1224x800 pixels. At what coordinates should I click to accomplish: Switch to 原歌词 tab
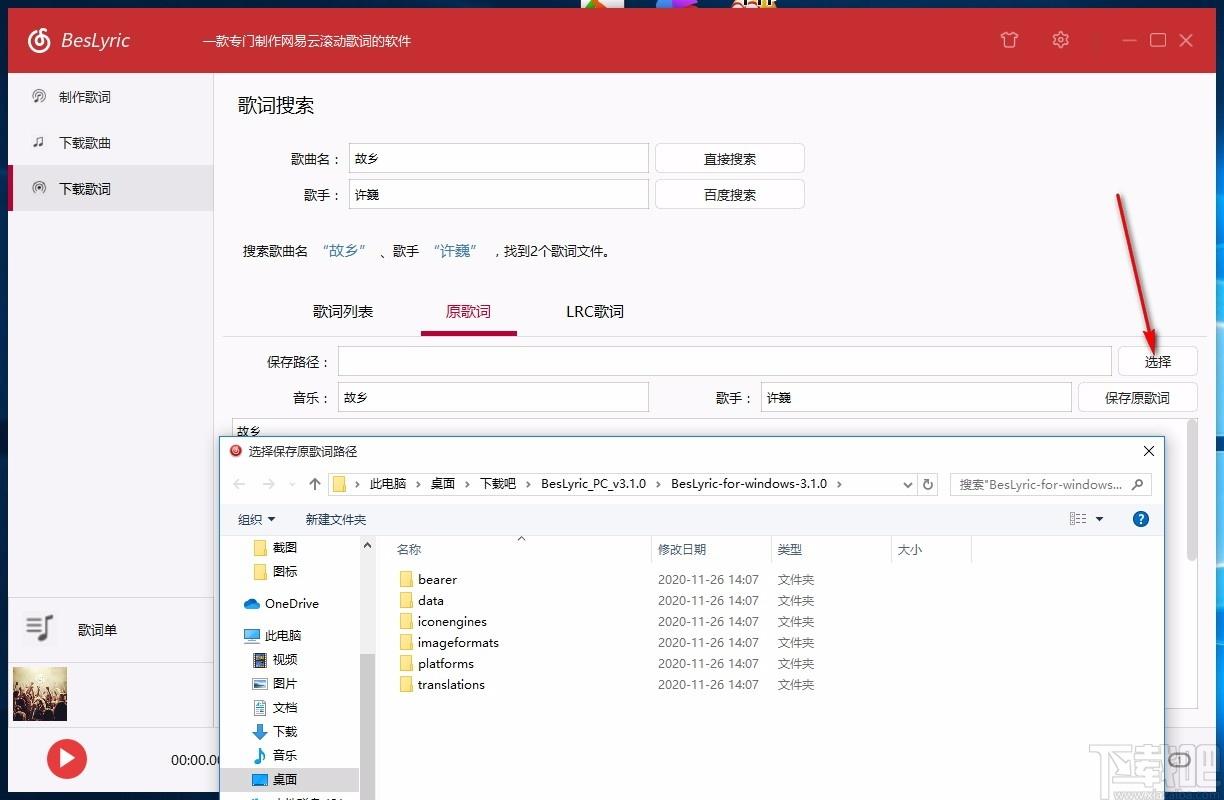click(x=469, y=311)
